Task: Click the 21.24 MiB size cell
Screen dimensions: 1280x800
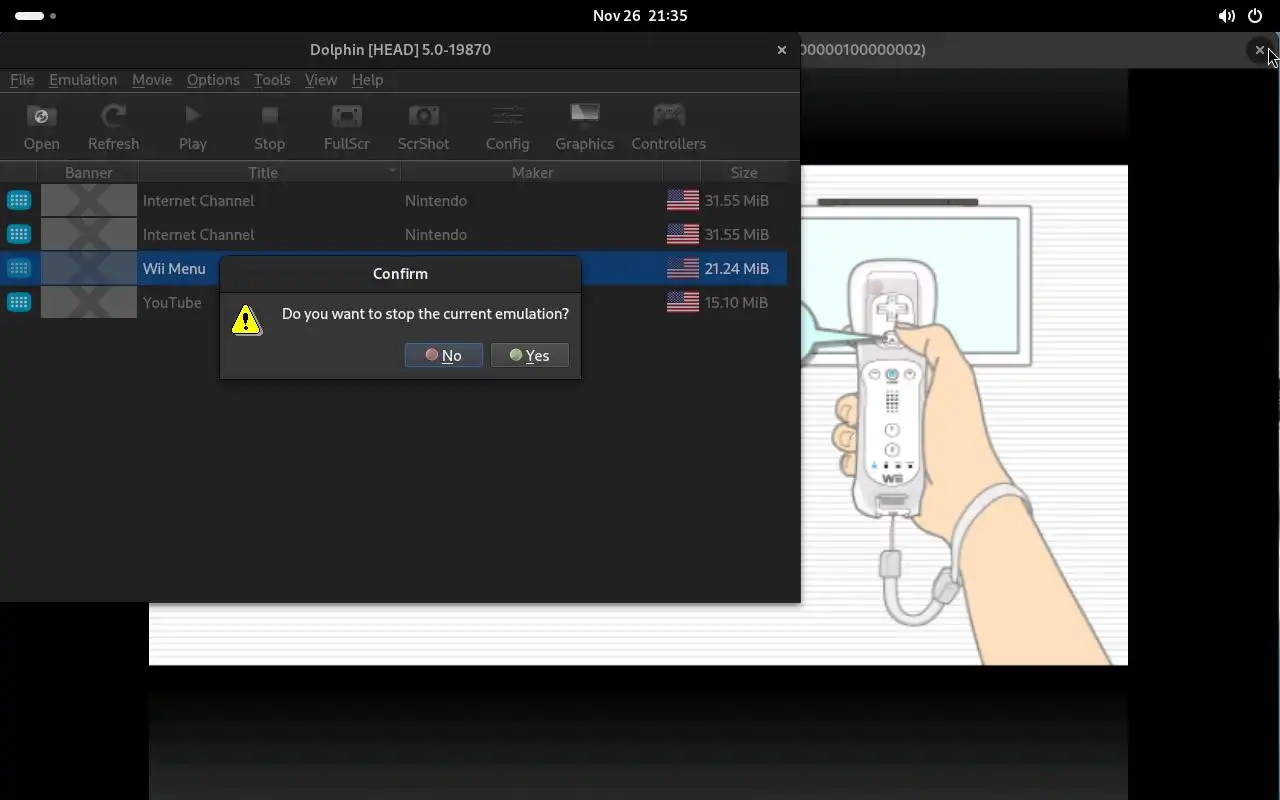Action: pyautogui.click(x=736, y=268)
